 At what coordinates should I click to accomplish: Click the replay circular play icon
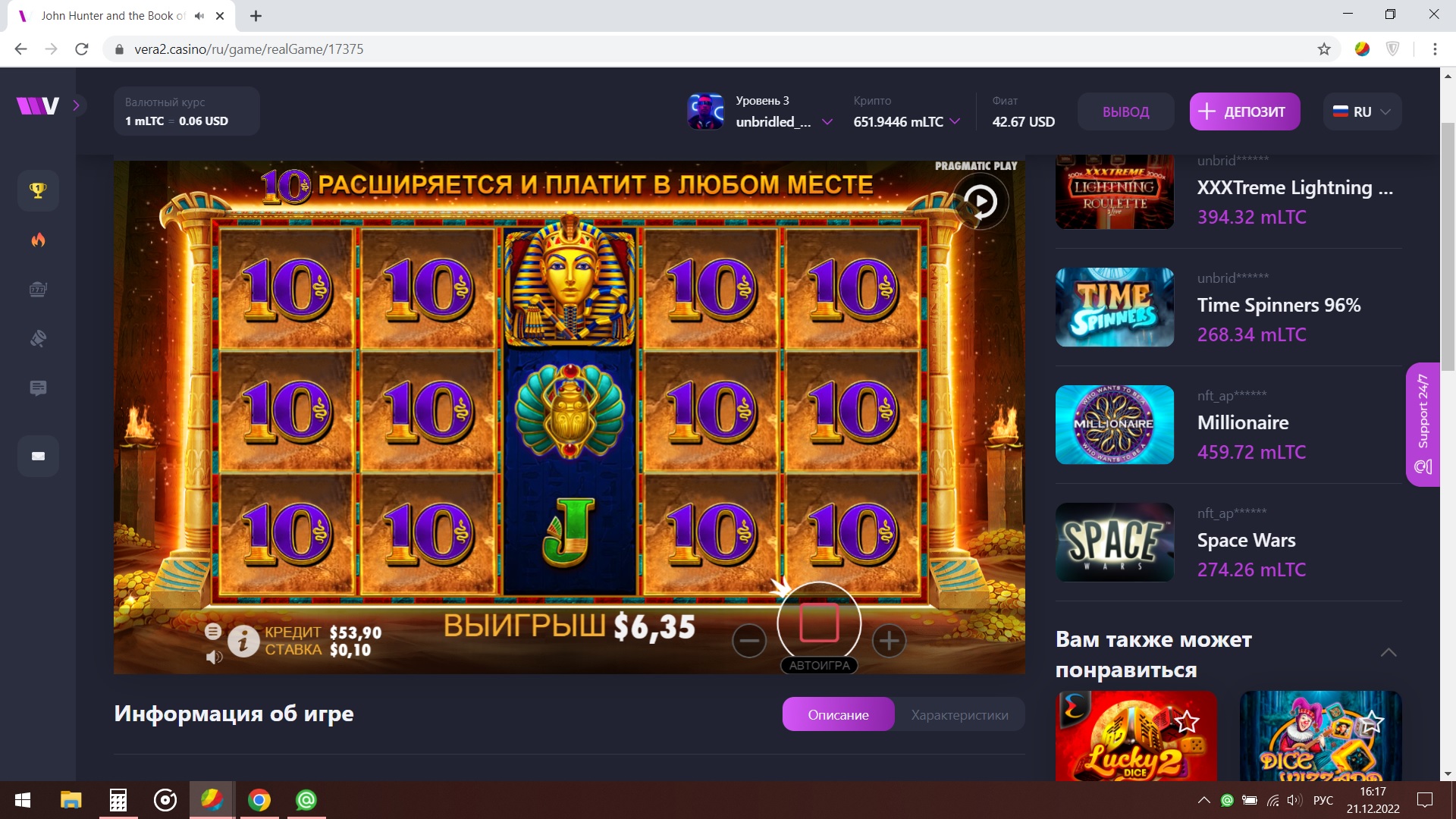(x=981, y=202)
